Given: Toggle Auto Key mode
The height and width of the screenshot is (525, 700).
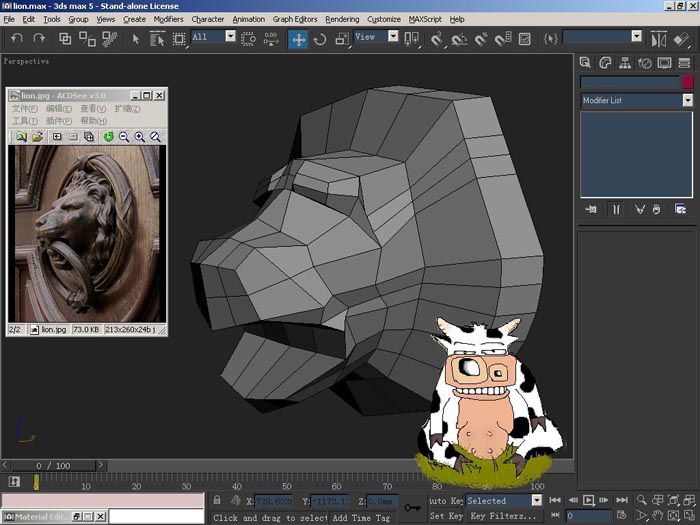Looking at the screenshot, I should point(446,500).
